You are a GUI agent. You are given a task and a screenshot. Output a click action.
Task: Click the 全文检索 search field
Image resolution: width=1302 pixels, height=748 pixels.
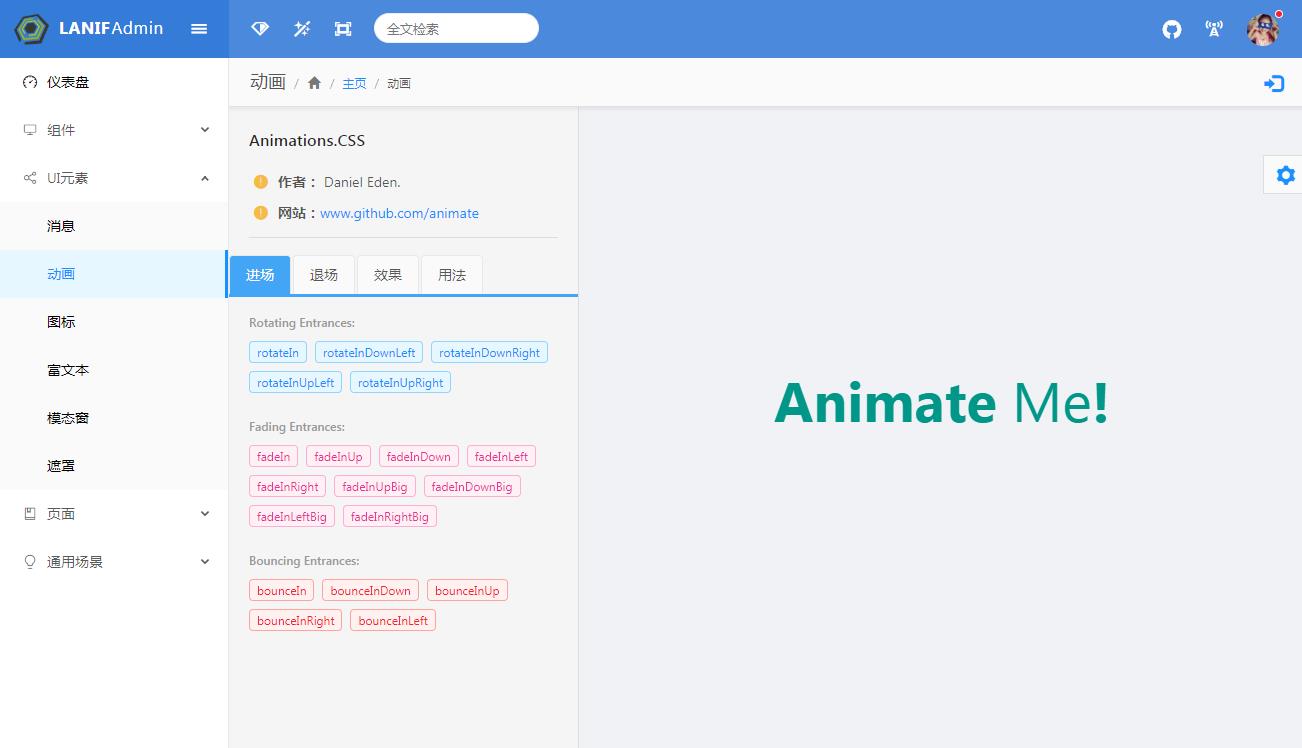(x=456, y=29)
